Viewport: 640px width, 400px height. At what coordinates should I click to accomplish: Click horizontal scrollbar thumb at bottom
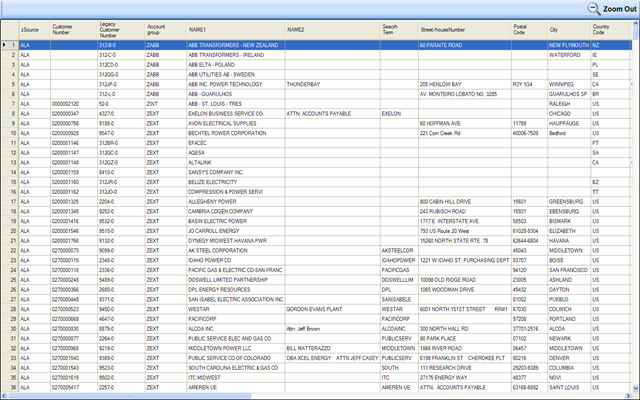(130, 396)
